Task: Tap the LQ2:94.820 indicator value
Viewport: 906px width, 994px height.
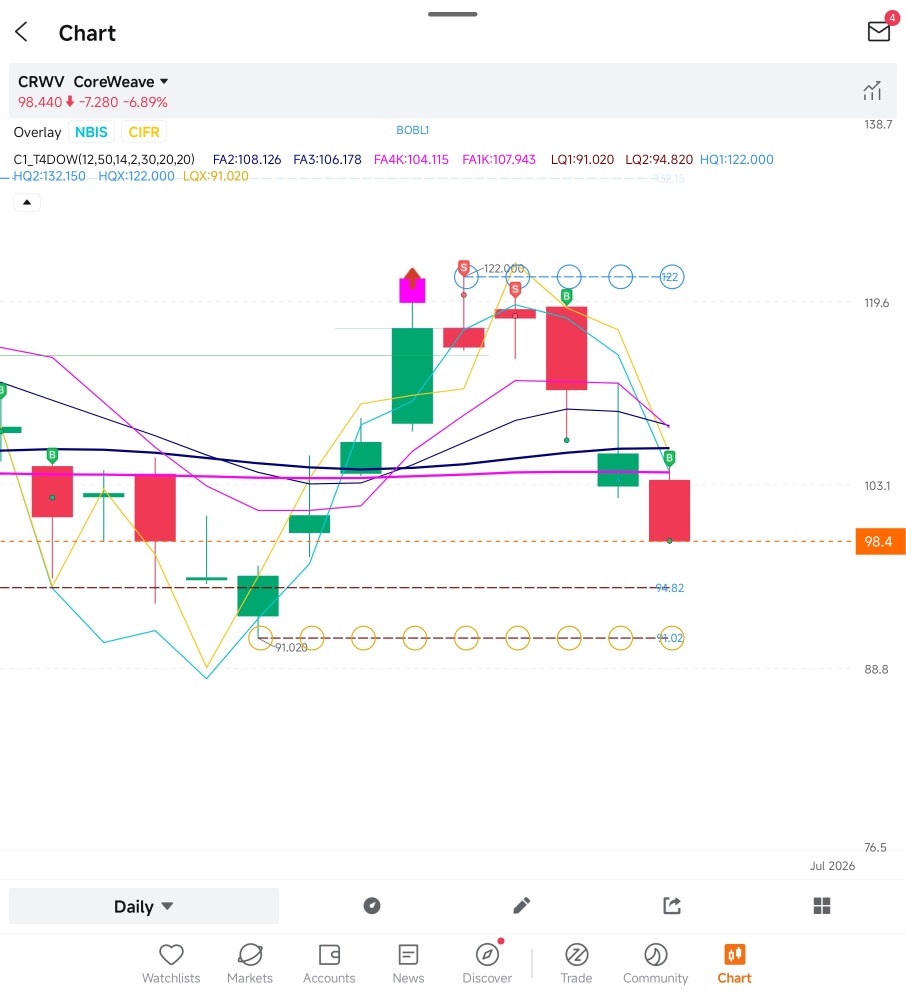Action: point(659,160)
